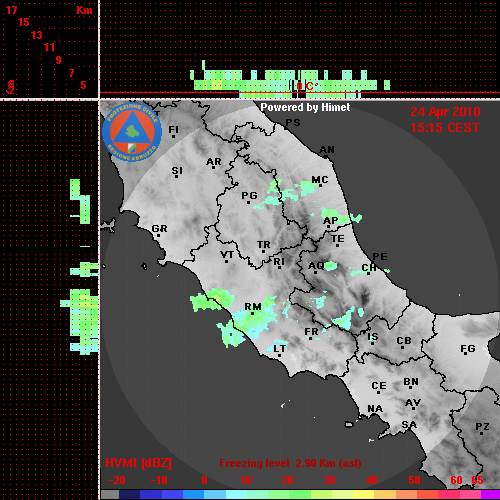Click the Protezione Civile Regione Abruzzo logo
500x500 pixels.
[x=132, y=132]
